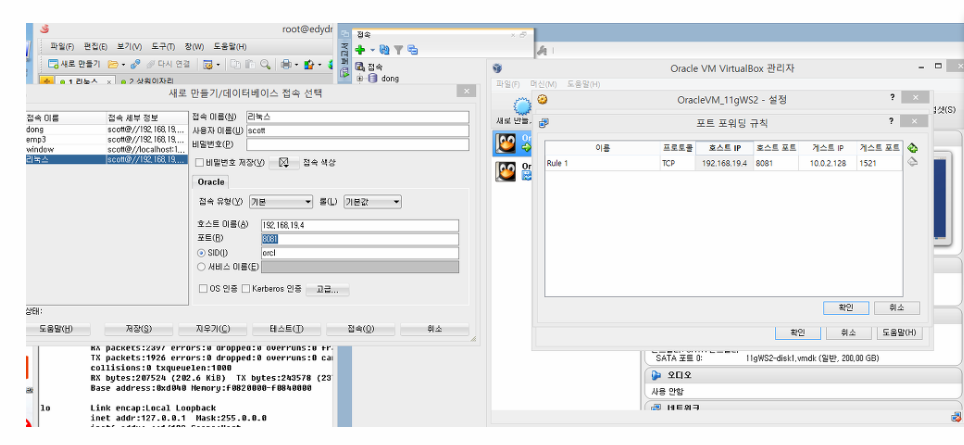Screen dimensions: 964x445
Task: Click the connection name input field
Action: pos(357,117)
